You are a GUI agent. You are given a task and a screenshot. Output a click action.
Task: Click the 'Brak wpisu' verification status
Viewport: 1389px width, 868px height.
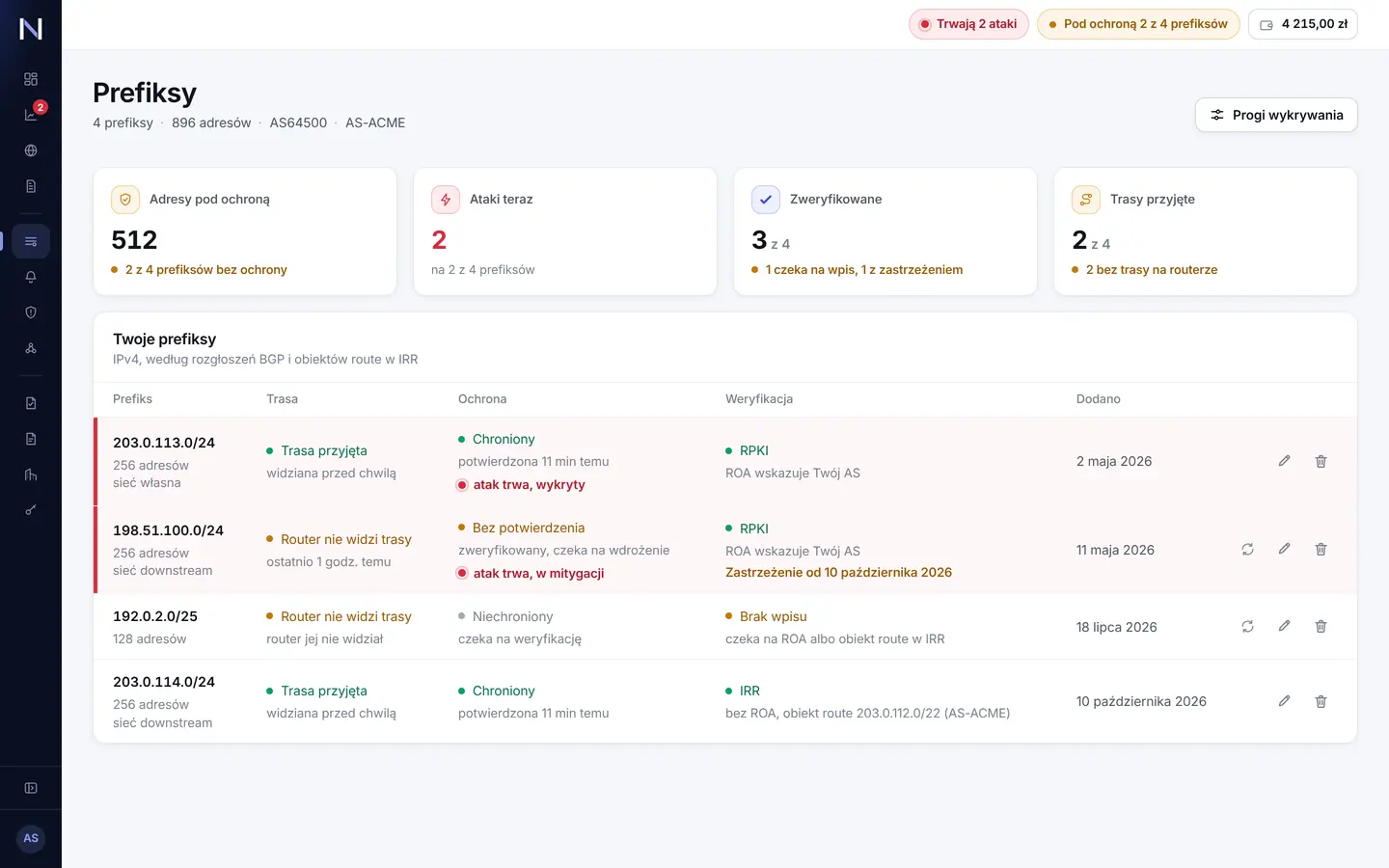773,616
